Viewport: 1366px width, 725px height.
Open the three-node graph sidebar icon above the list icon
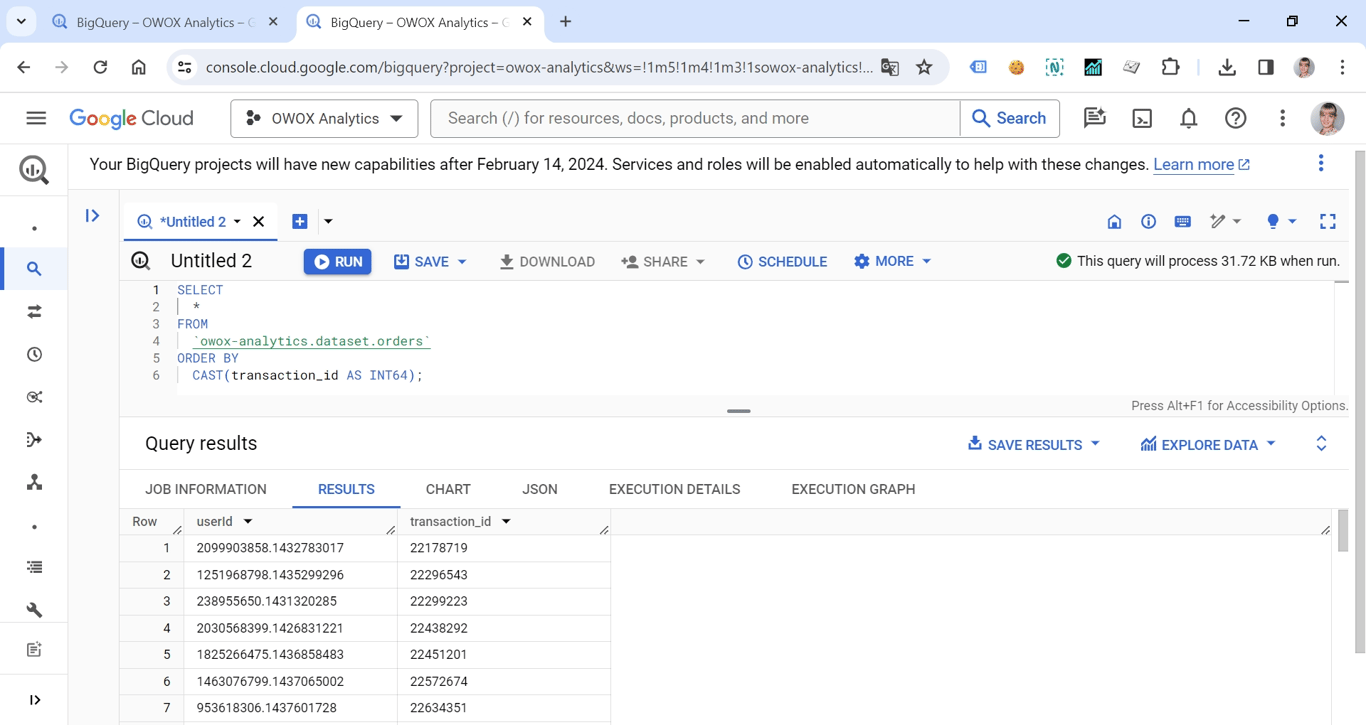[x=34, y=483]
